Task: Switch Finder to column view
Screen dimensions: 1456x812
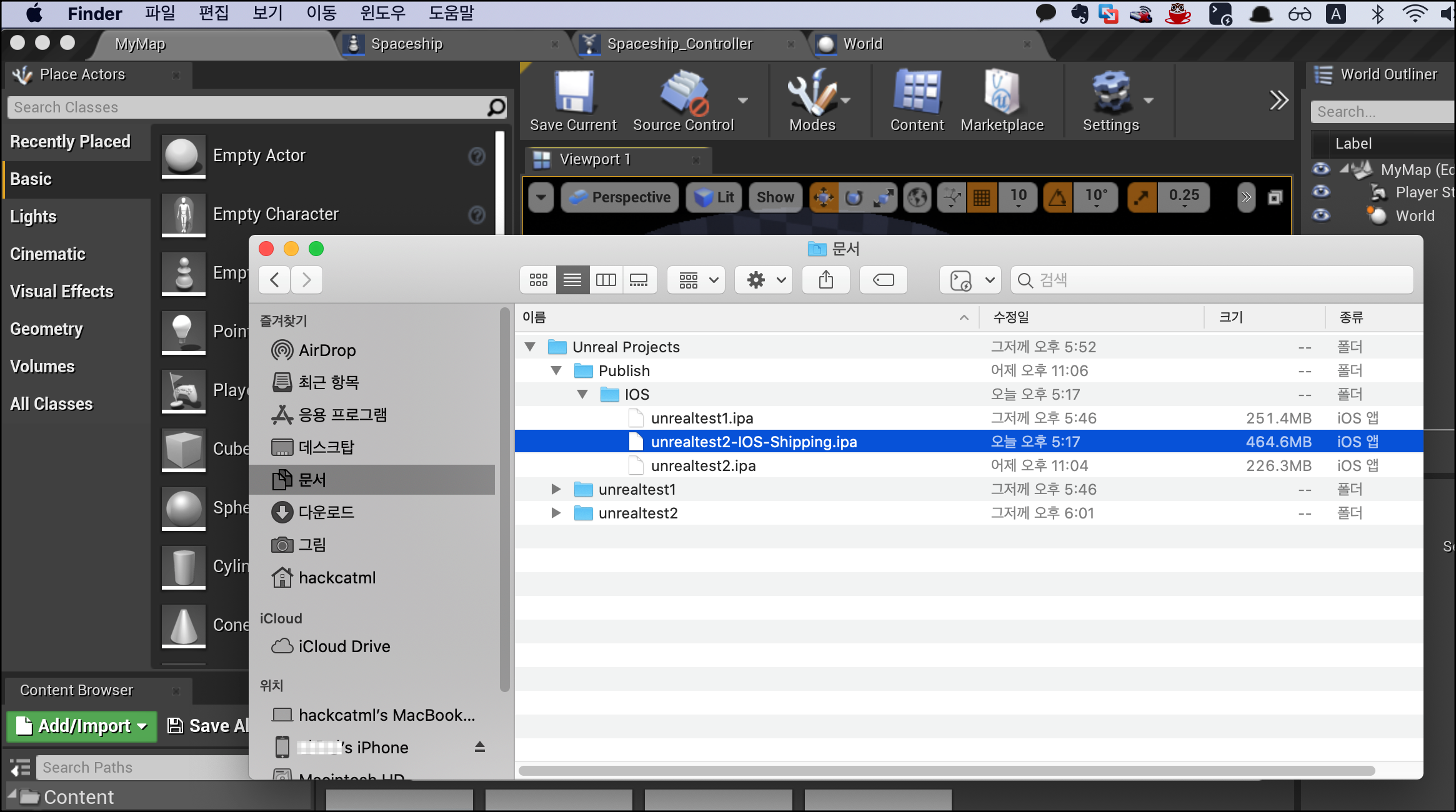Action: point(606,280)
